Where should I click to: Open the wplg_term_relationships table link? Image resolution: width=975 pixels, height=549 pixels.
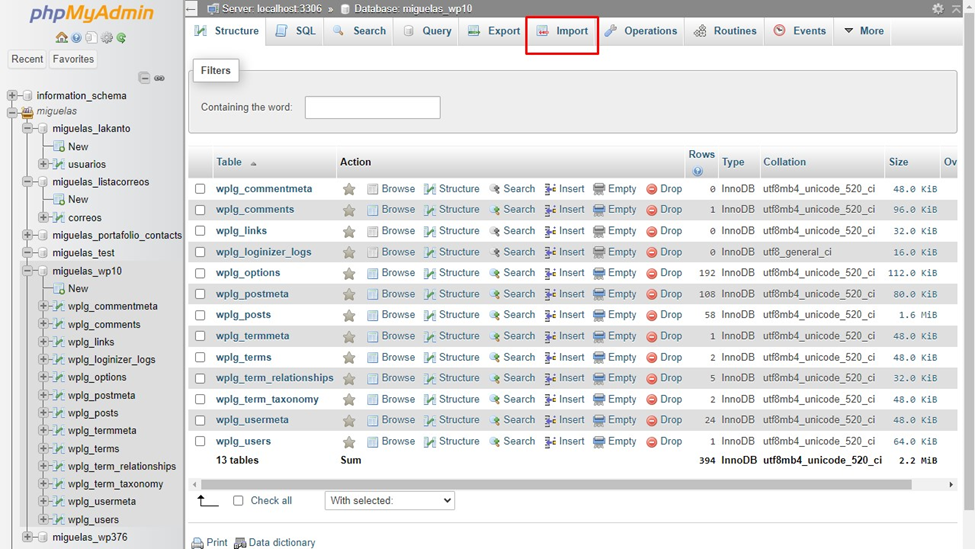[274, 378]
